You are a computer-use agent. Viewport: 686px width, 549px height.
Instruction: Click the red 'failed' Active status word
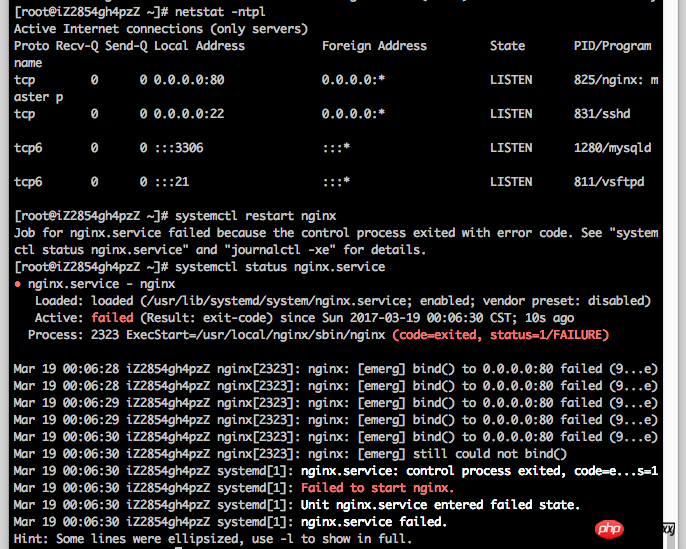click(x=112, y=318)
